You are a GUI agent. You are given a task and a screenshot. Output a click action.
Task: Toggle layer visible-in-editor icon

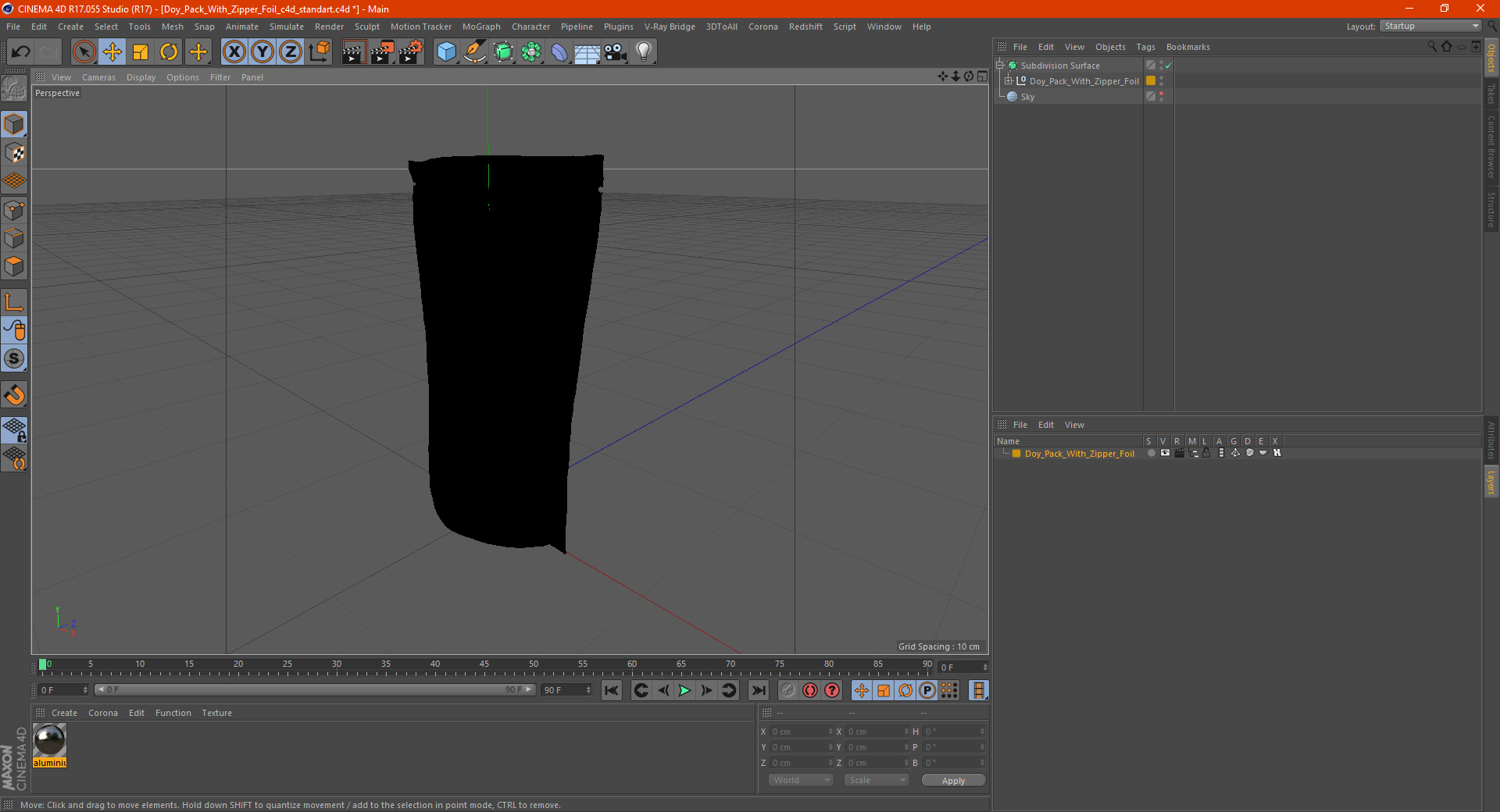pyautogui.click(x=1165, y=453)
